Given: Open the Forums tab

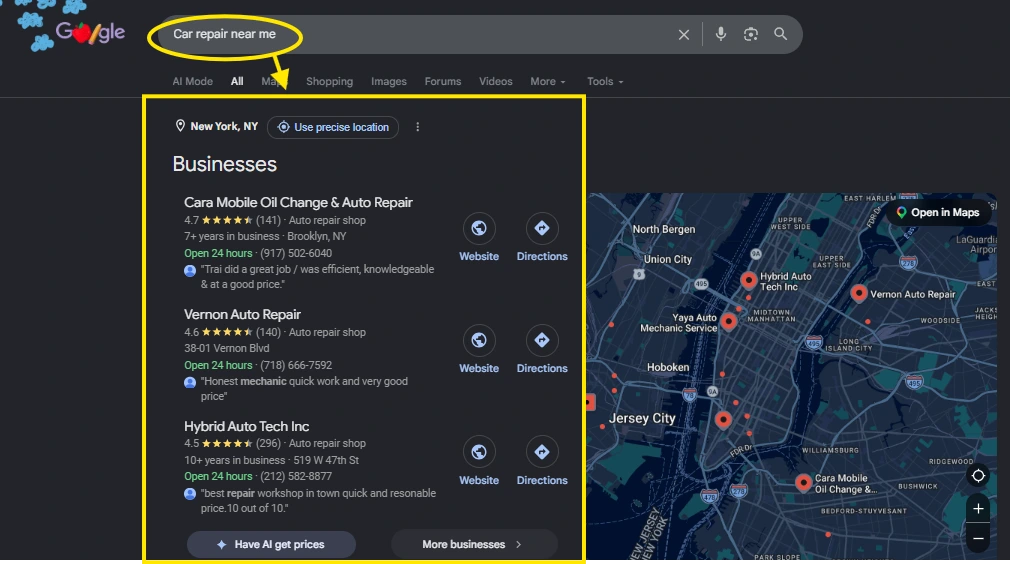Looking at the screenshot, I should tap(443, 81).
